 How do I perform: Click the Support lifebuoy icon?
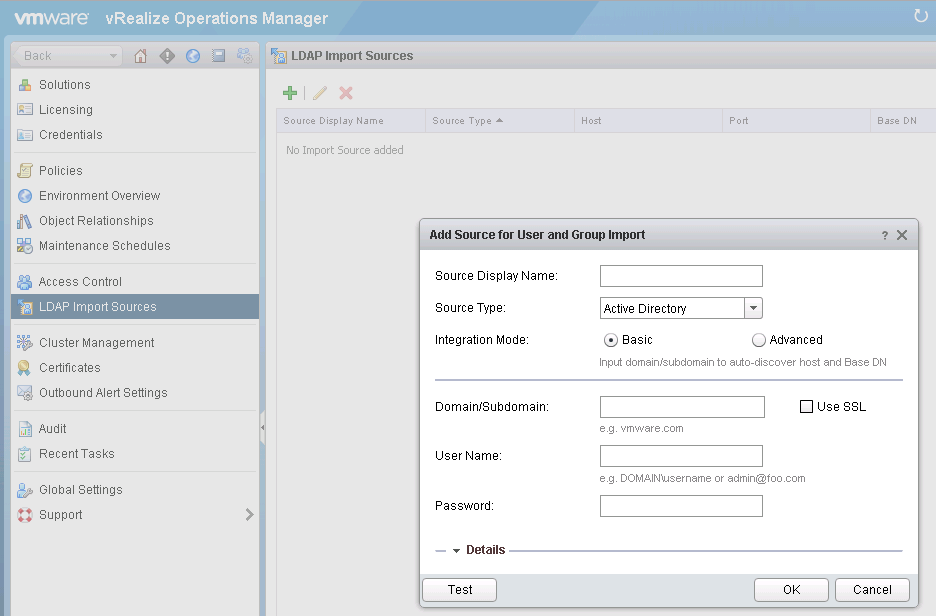pos(24,515)
